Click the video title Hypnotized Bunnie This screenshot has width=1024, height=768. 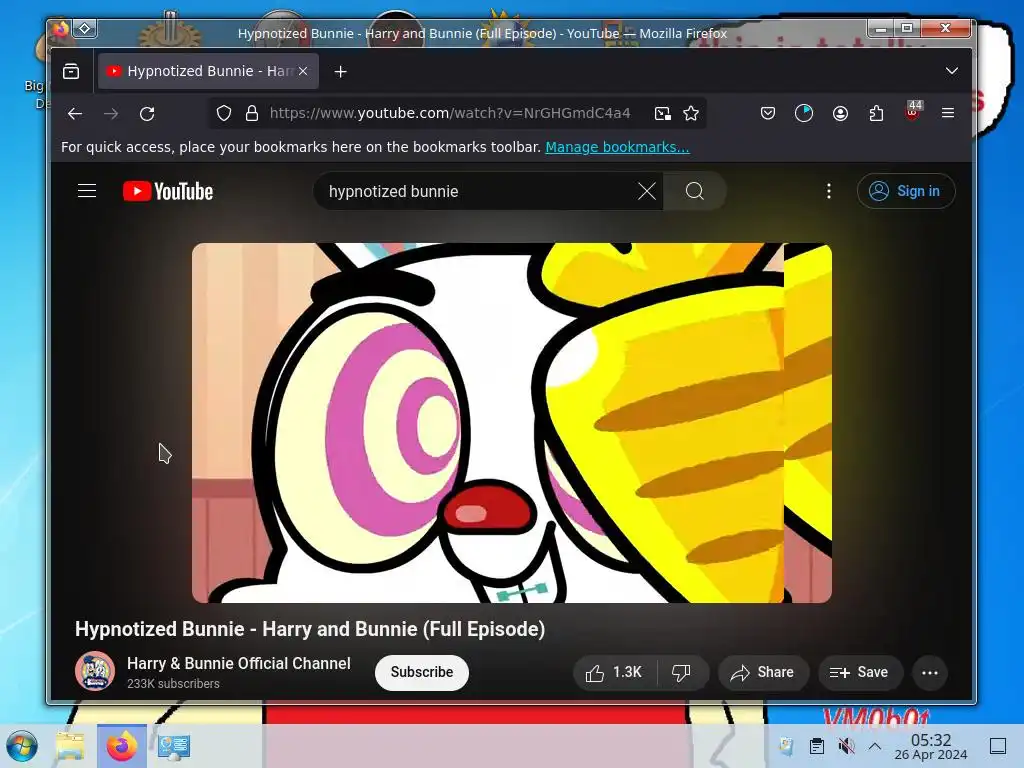click(x=310, y=630)
